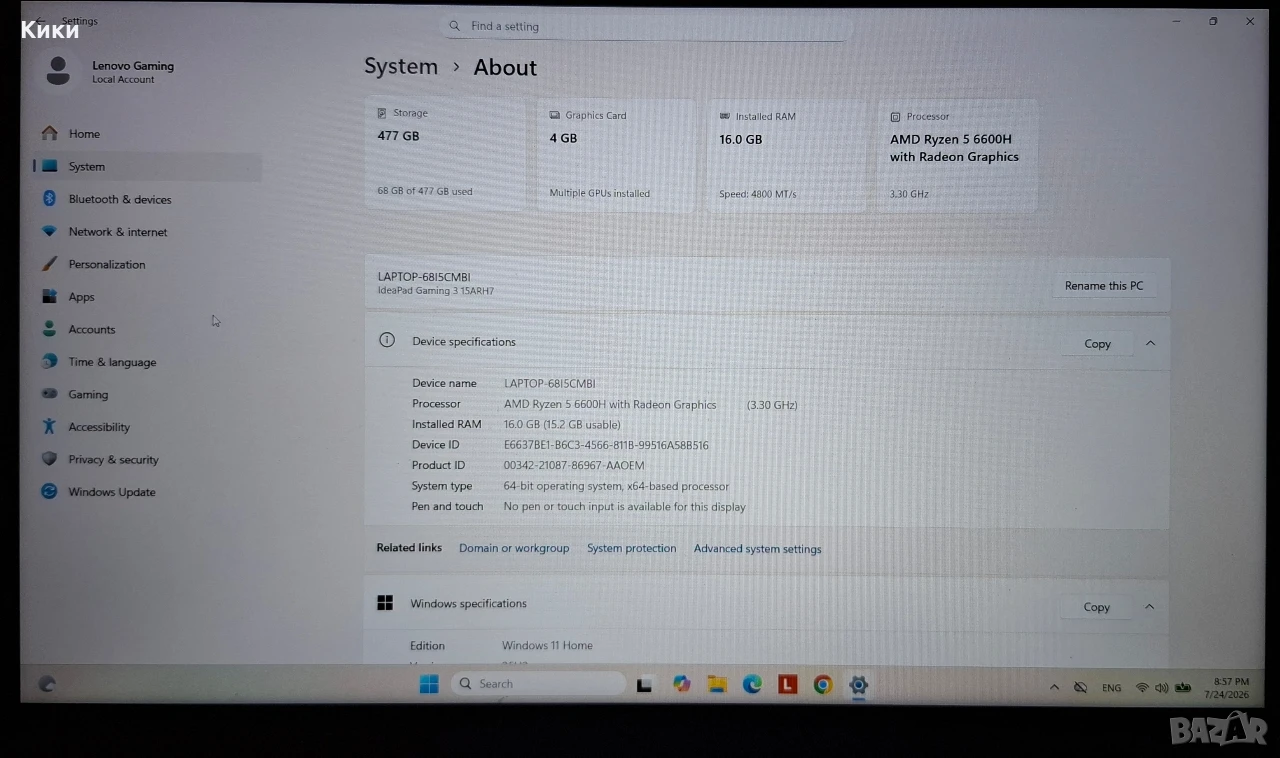This screenshot has height=758, width=1280.
Task: Click the Device name value in specifications
Action: 550,383
